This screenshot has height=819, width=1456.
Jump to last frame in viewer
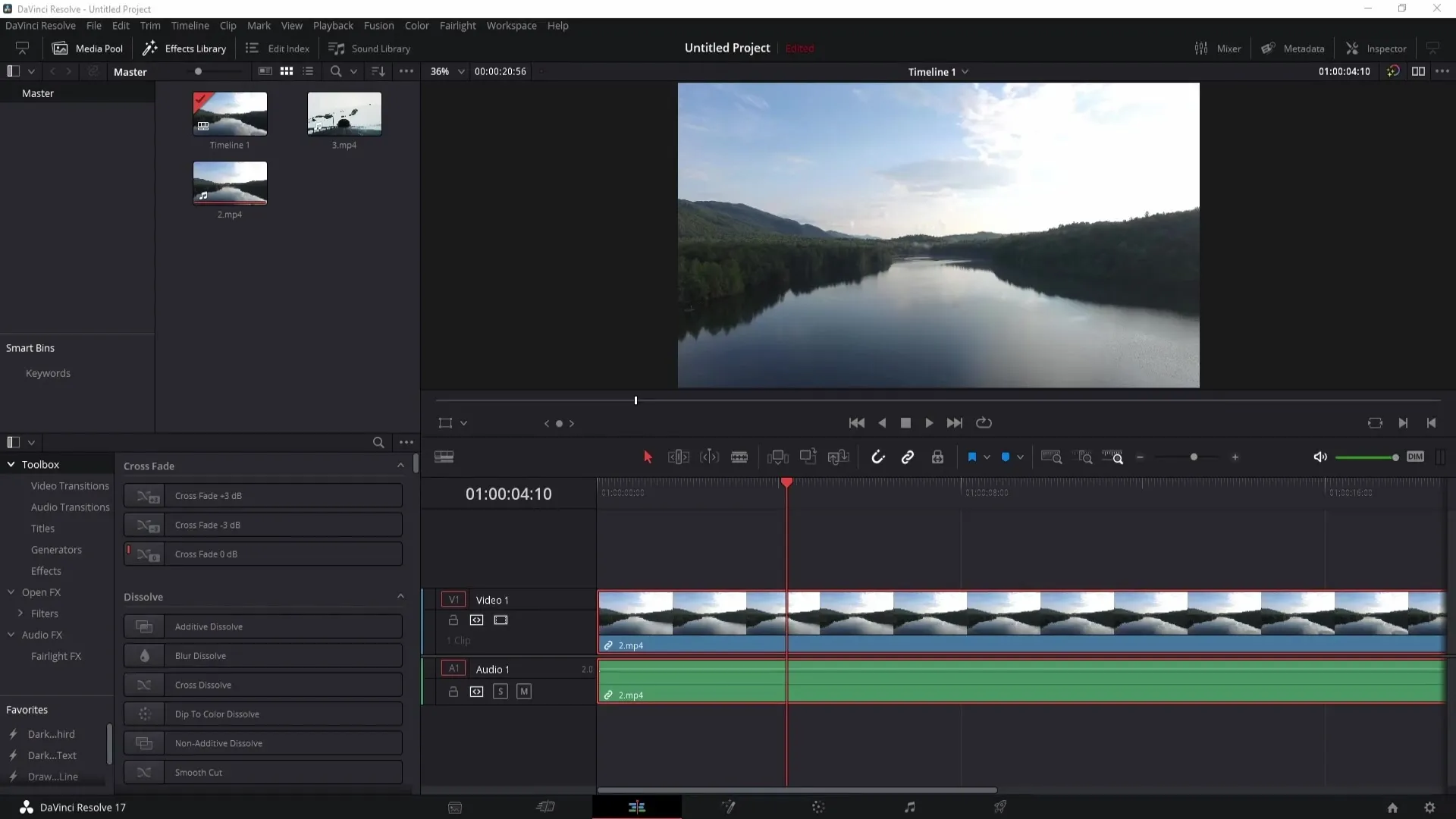955,423
